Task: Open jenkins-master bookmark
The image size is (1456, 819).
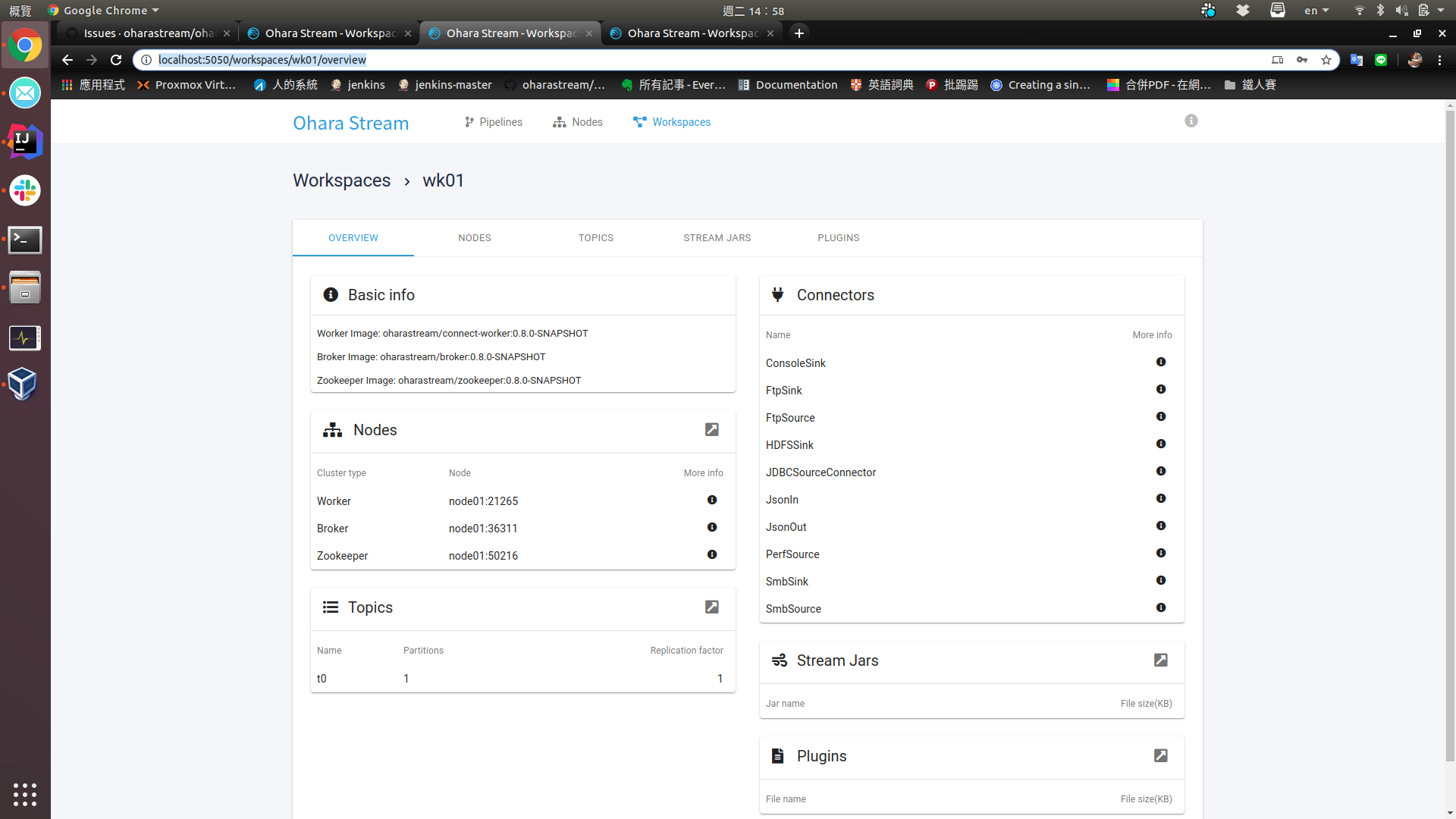Action: click(x=445, y=85)
